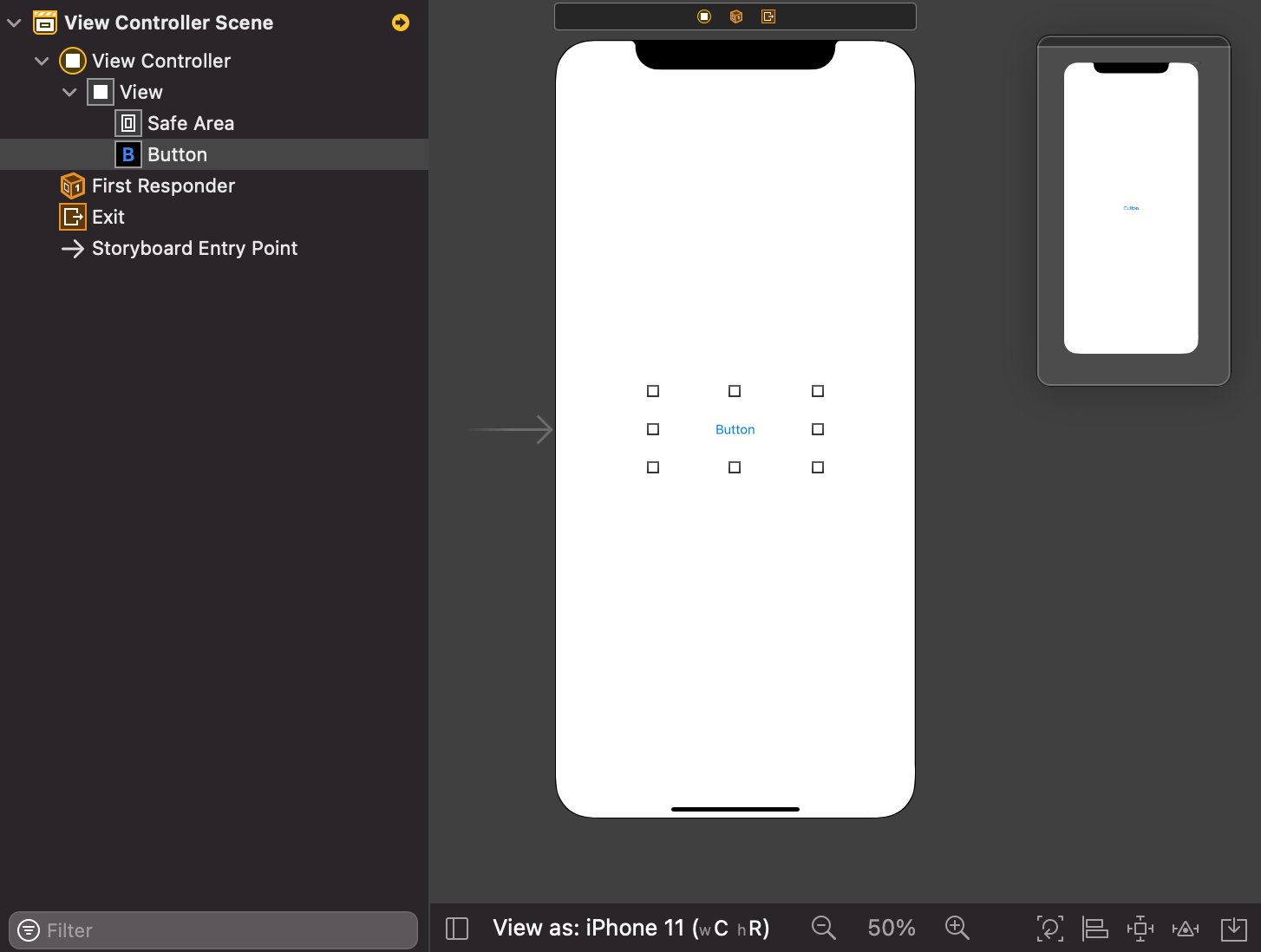Open the Align constraints tool

click(1094, 928)
